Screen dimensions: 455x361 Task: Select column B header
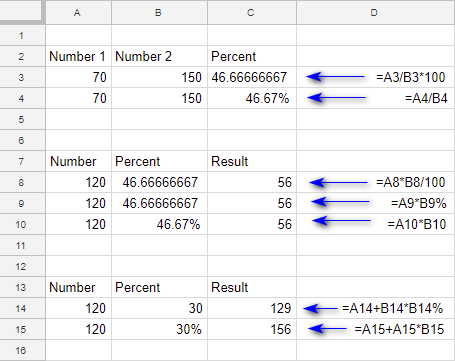pos(159,12)
